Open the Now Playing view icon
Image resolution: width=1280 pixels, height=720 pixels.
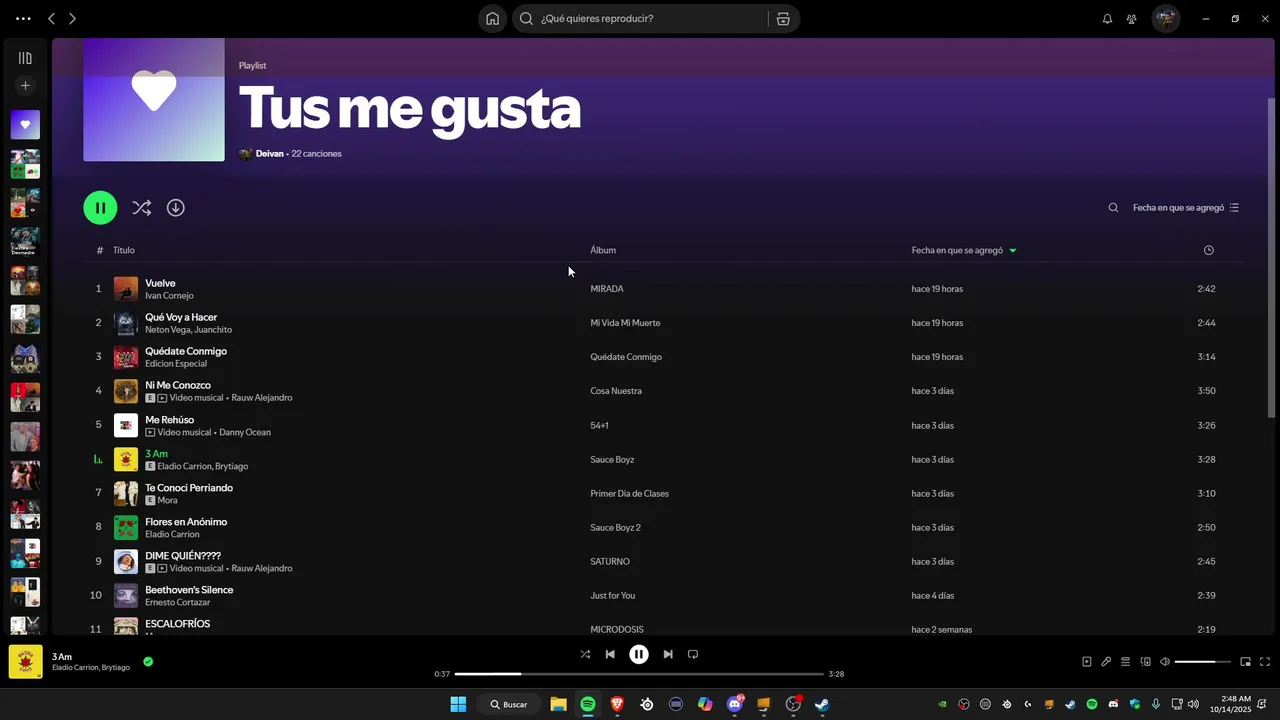point(1087,662)
